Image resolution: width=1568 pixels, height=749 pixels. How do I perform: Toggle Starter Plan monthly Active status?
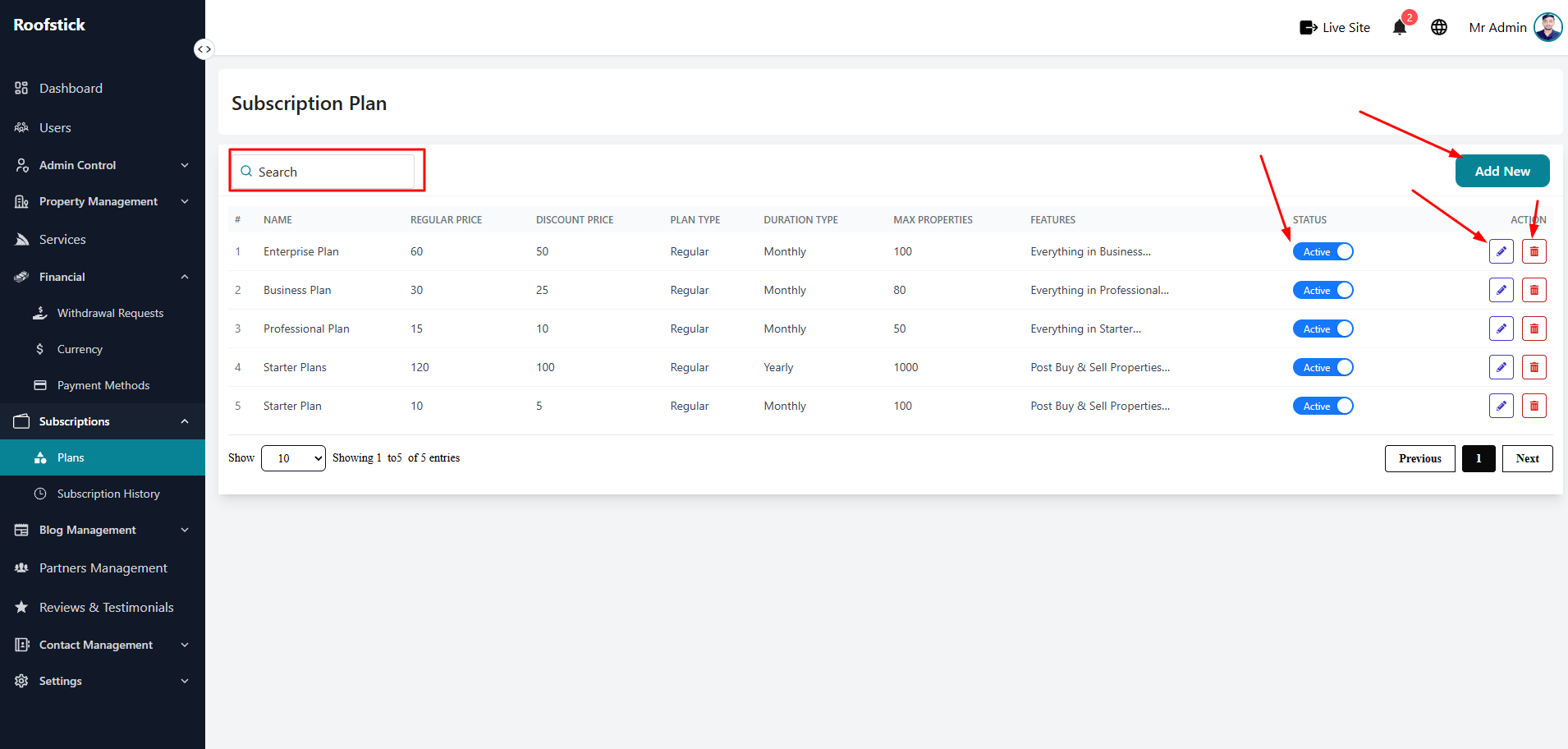[1323, 406]
